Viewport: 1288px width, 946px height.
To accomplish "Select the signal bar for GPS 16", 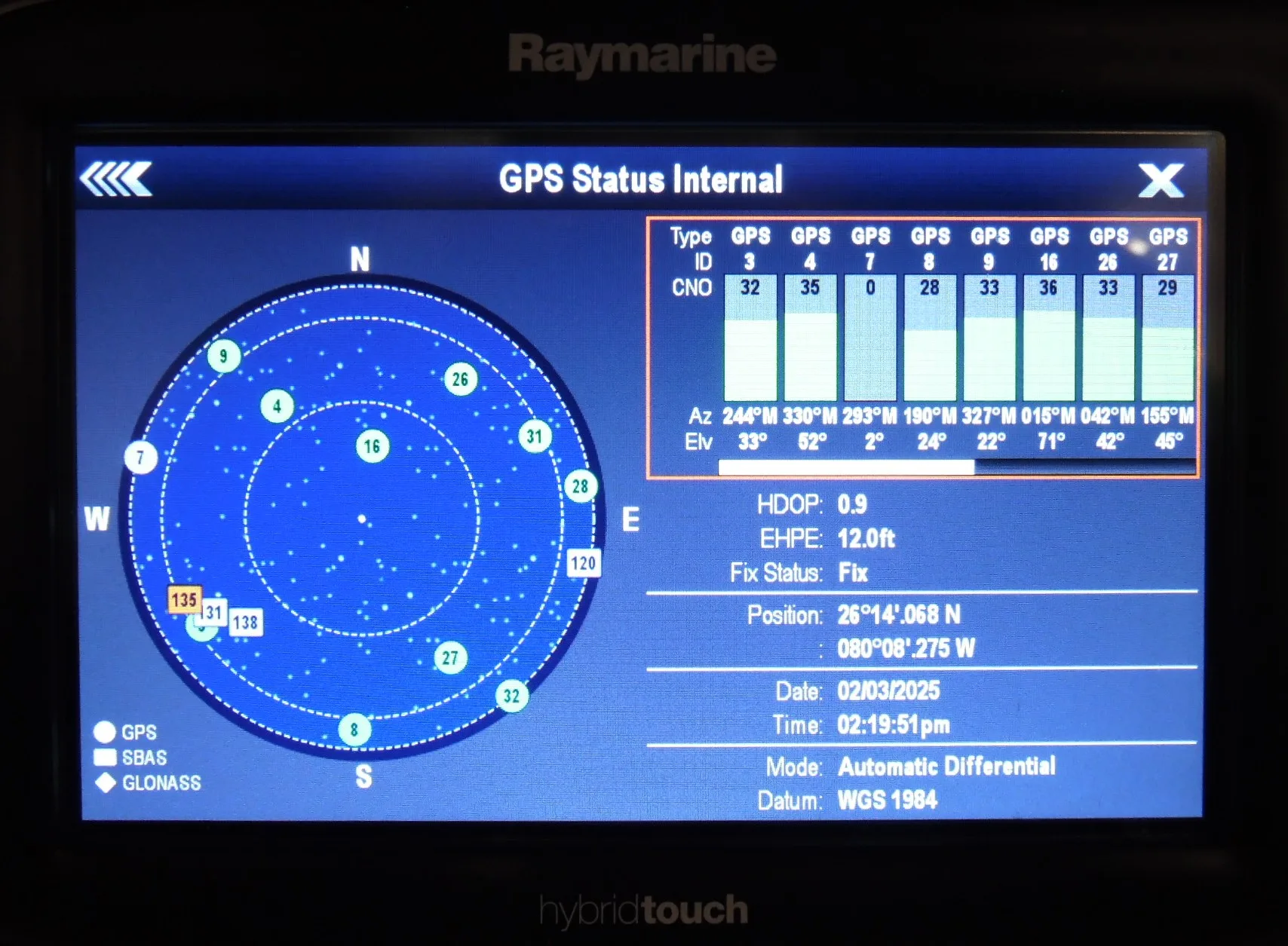I will 1049,338.
